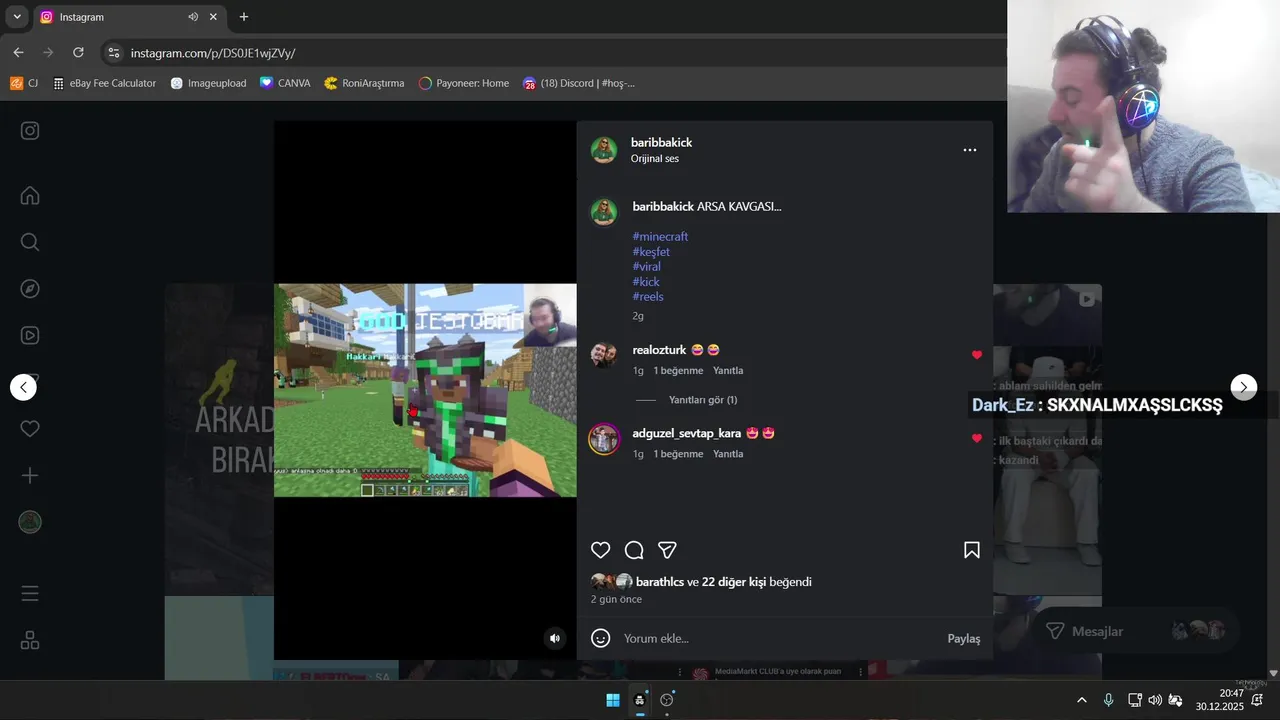Open the OBS Studio taskbar icon
Viewport: 1280px width, 720px height.
[x=667, y=700]
